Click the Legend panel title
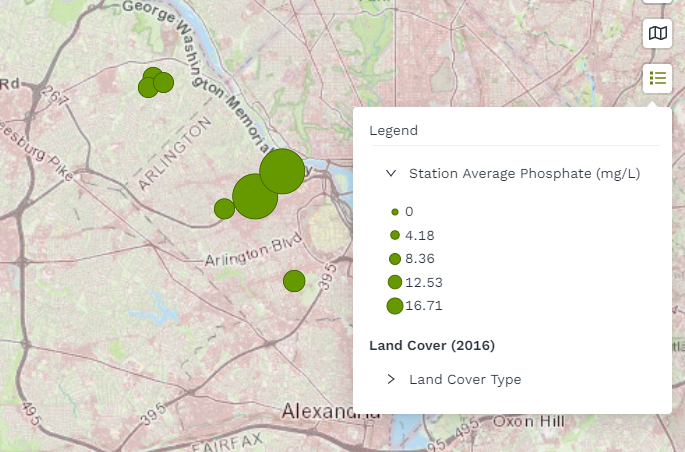This screenshot has width=685, height=452. [393, 130]
